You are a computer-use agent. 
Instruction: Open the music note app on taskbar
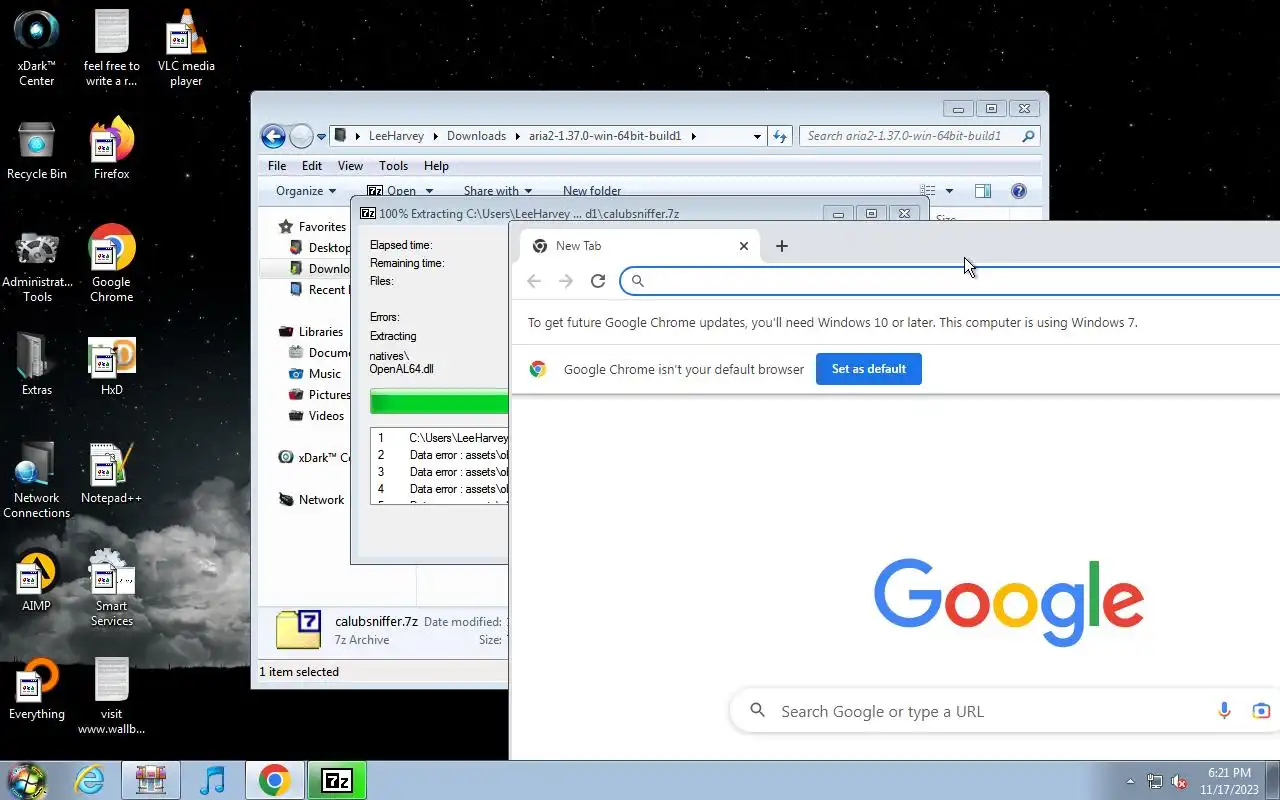click(212, 780)
